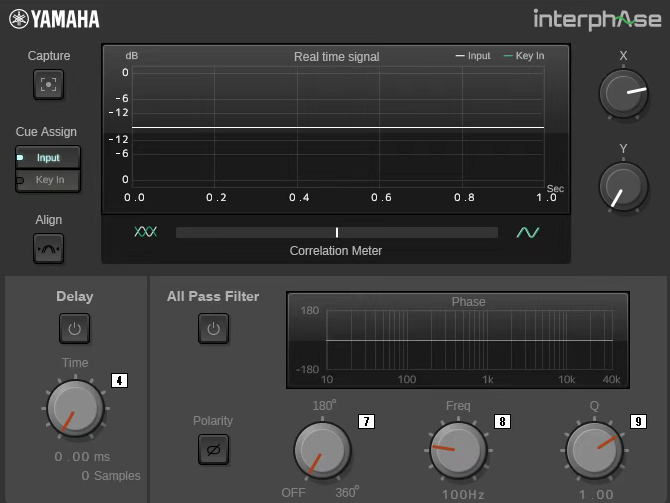Toggle the Delay power button
Screen dimensions: 670x503
pos(74,329)
